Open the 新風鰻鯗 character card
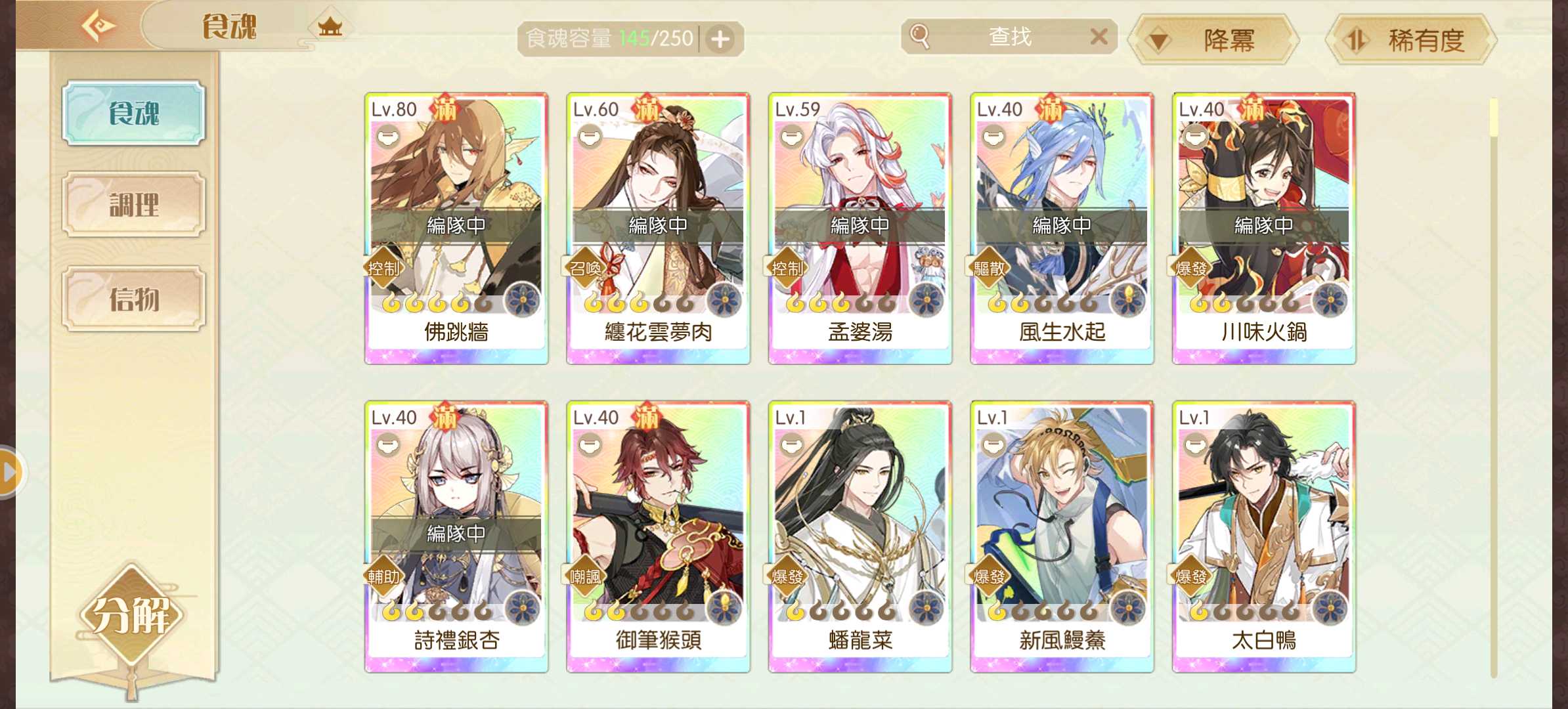Viewport: 1568px width, 709px height. [1062, 536]
